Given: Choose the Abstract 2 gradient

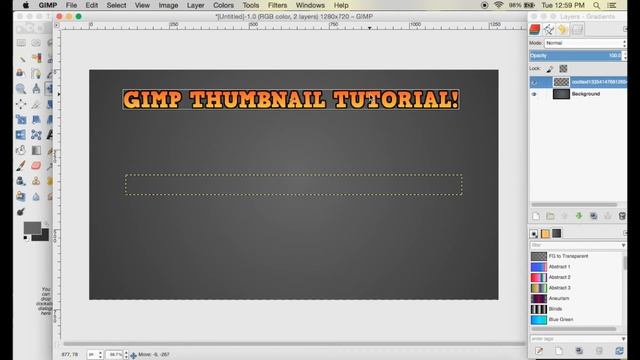Looking at the screenshot, I should (x=577, y=277).
